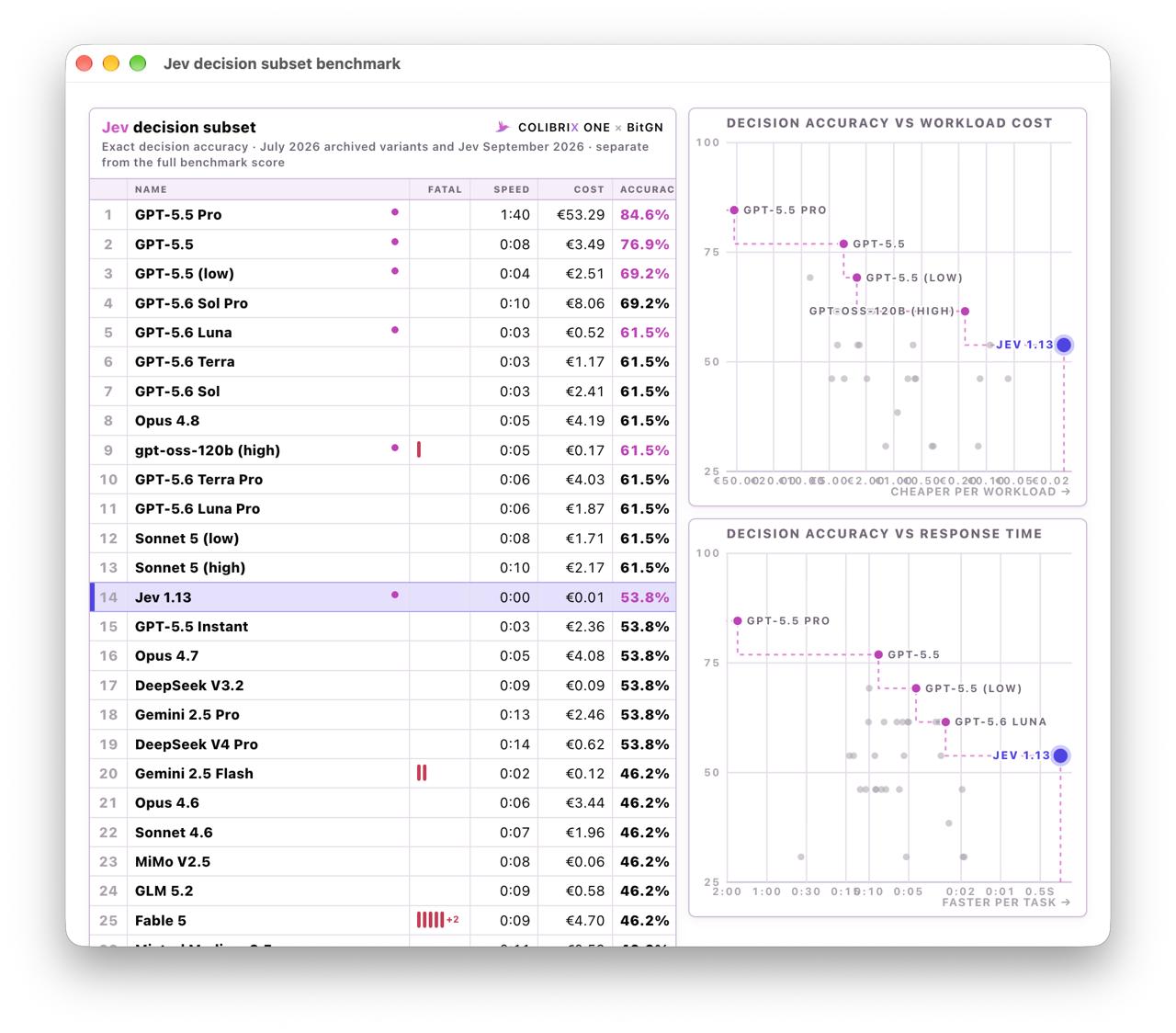Click the Cheaper Per Workload axis label
1176x1033 pixels.
pos(980,492)
